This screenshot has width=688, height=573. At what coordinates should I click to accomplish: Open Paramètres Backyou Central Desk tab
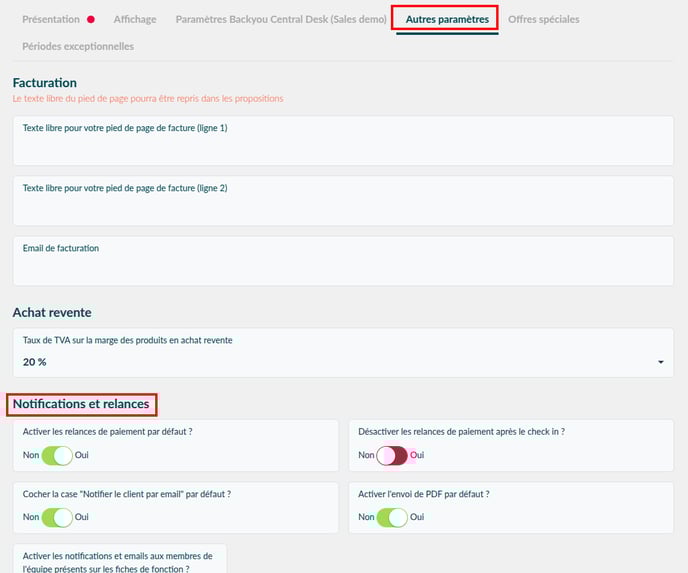coord(281,19)
